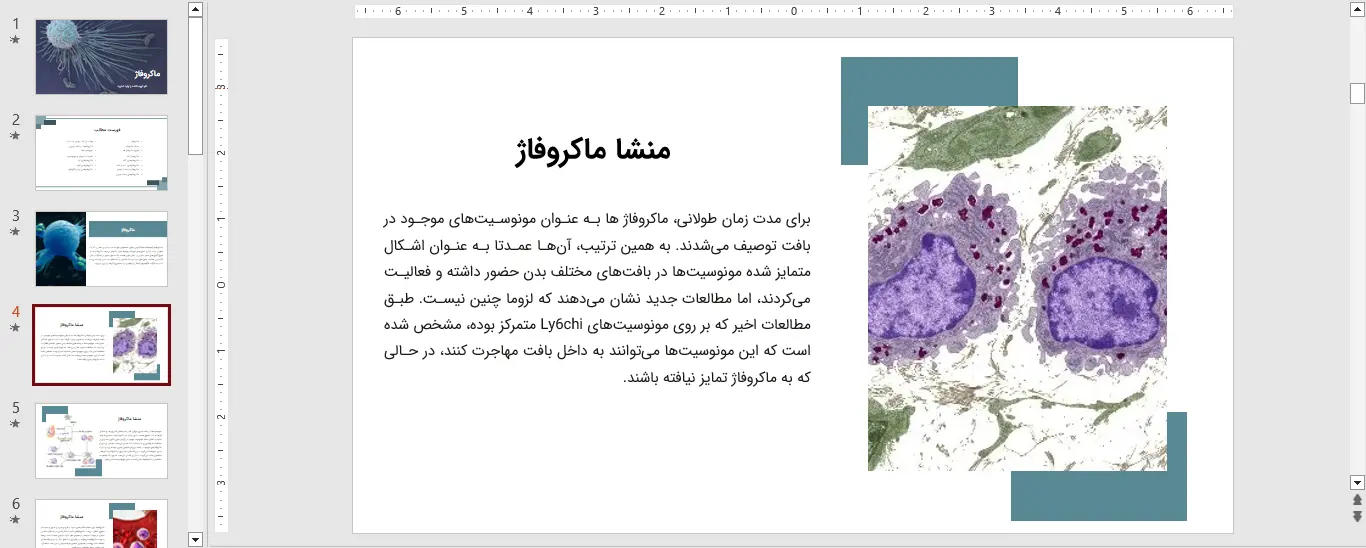This screenshot has width=1366, height=548.
Task: Select slide 1 thumbnail with macrophage cover
Action: 102,57
